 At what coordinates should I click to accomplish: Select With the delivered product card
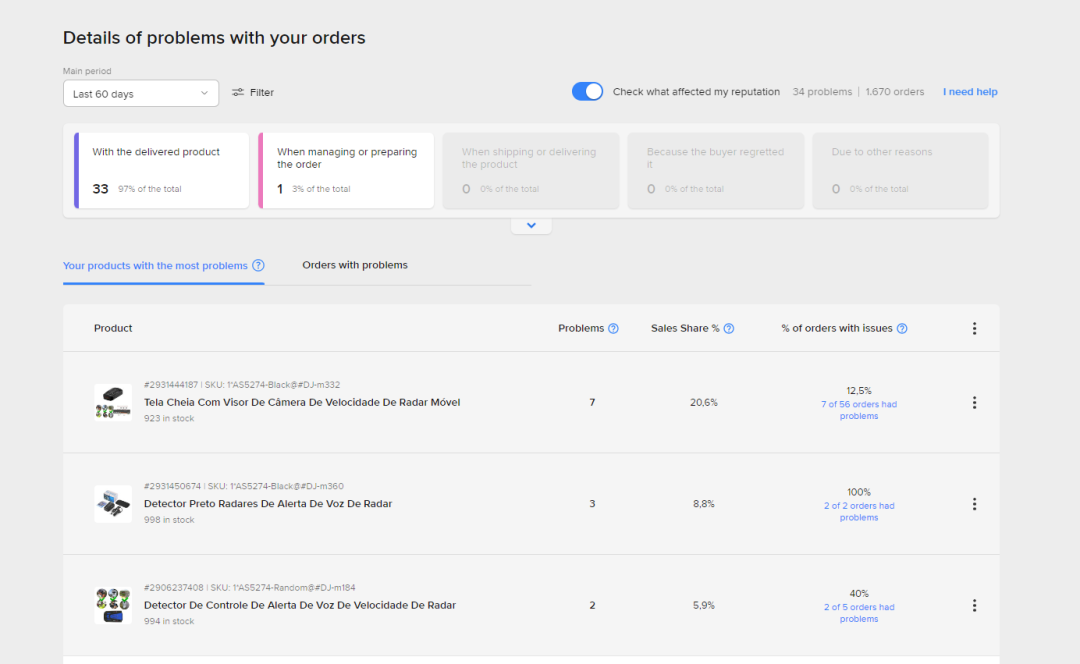(x=162, y=170)
